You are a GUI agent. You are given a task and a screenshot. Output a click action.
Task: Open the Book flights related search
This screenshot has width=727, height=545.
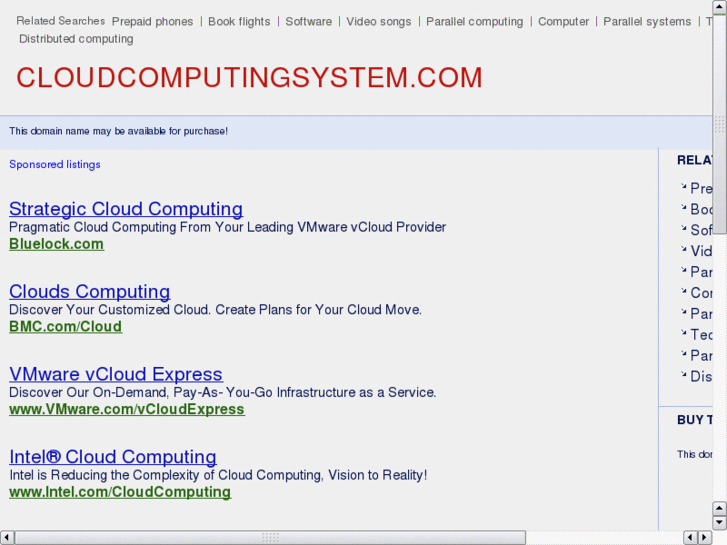(239, 22)
